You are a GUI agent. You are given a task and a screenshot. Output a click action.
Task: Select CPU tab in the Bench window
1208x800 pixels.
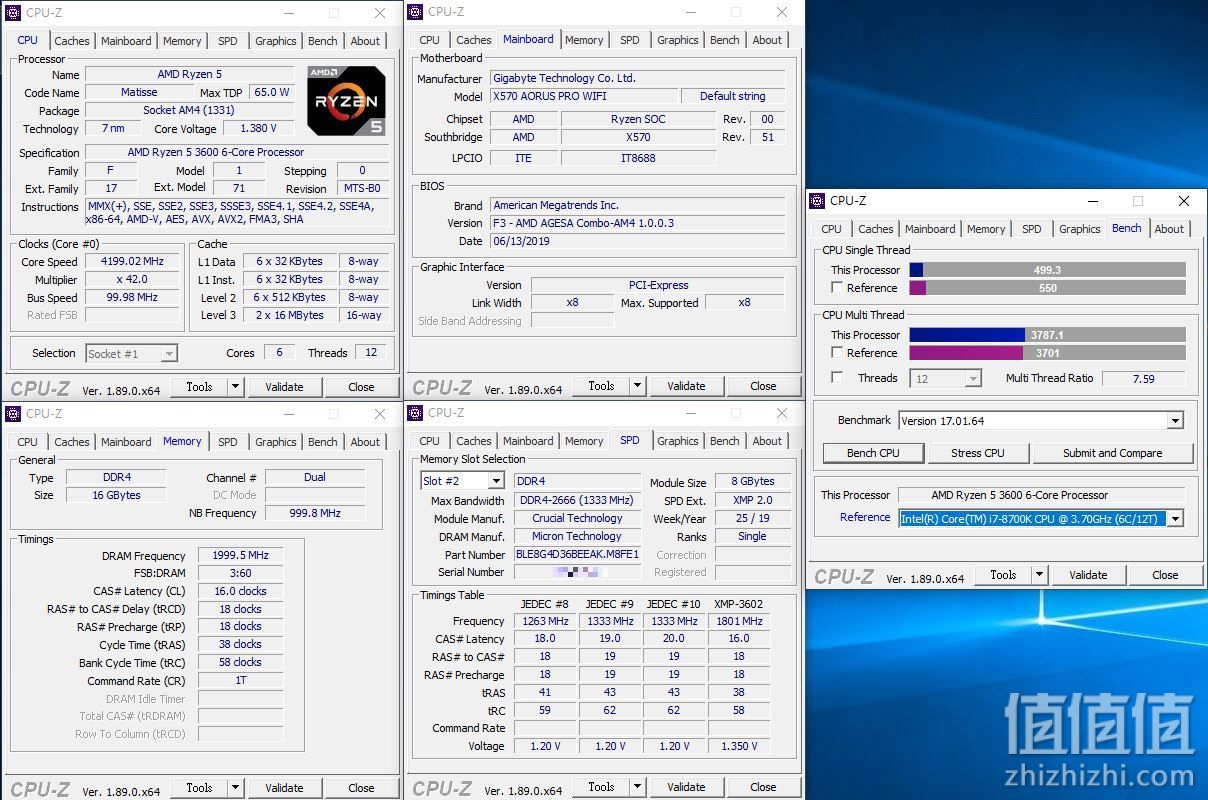832,229
